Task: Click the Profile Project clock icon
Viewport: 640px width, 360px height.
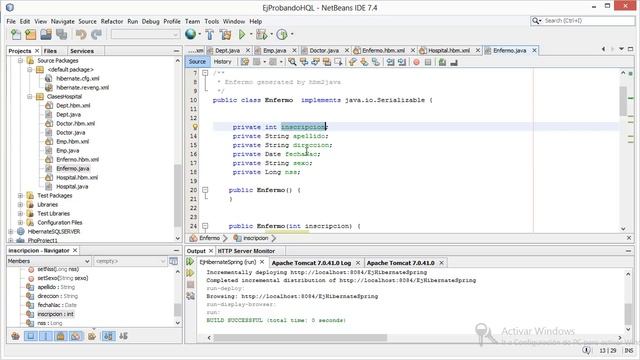Action: click(282, 35)
